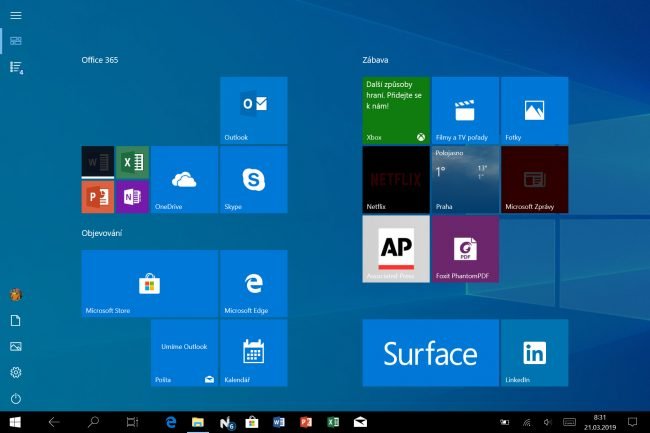Open the touch keyboard tray icon
Image resolution: width=650 pixels, height=433 pixels.
pyautogui.click(x=569, y=422)
